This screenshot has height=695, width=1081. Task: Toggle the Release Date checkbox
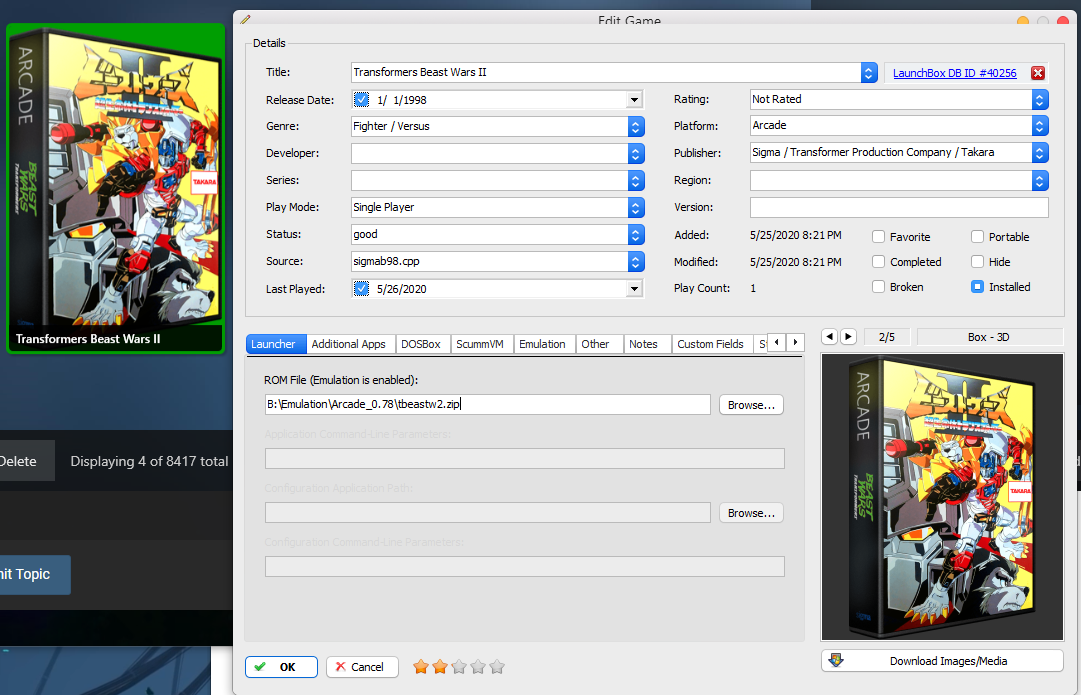361,99
